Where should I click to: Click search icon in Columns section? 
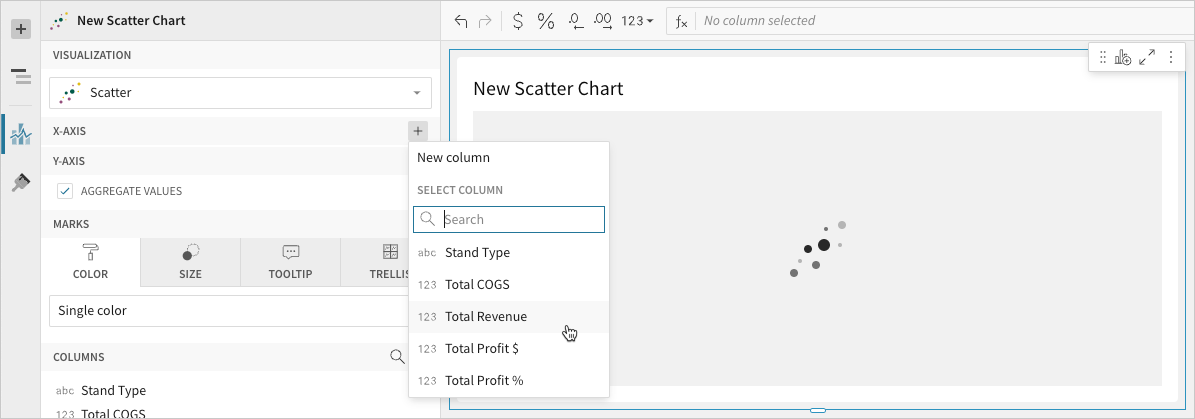click(x=397, y=357)
